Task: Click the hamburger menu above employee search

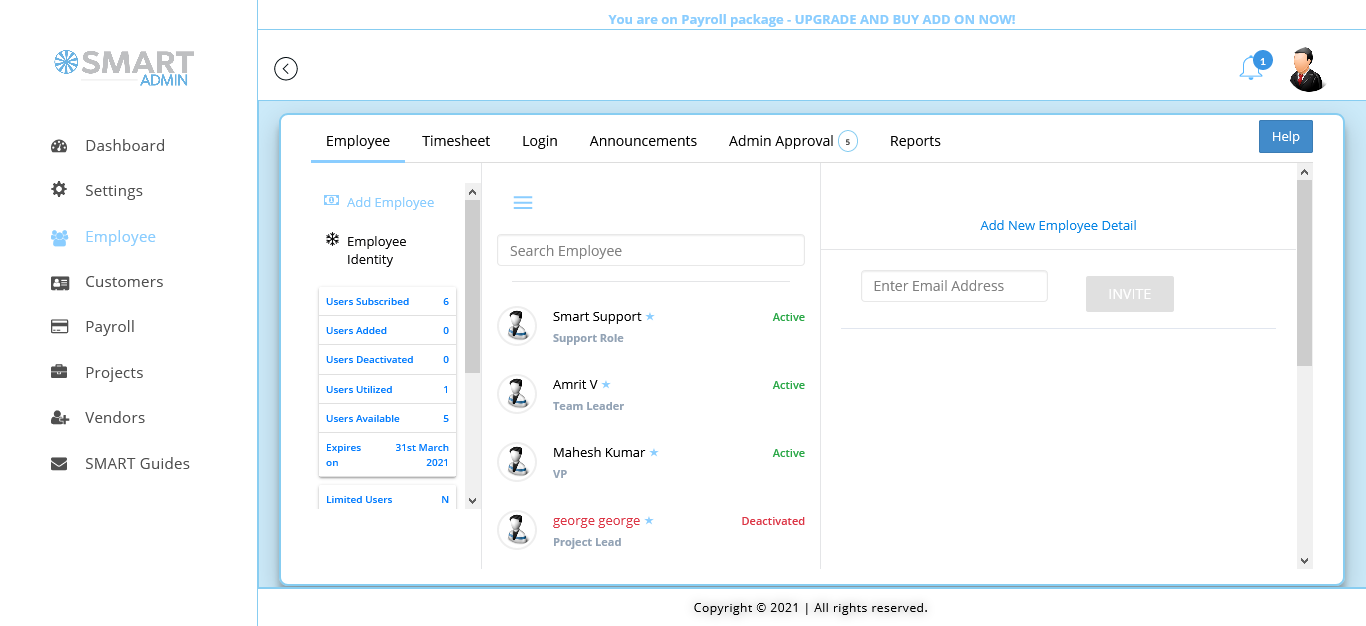Action: tap(522, 203)
